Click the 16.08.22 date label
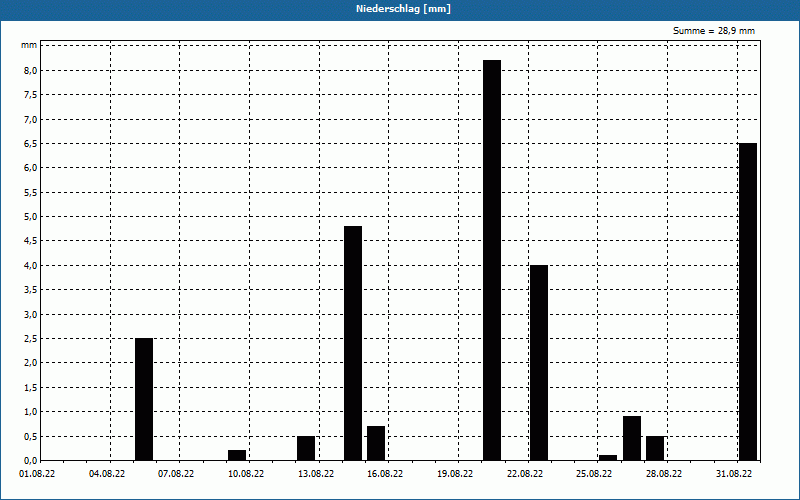The image size is (800, 500). coord(385,474)
